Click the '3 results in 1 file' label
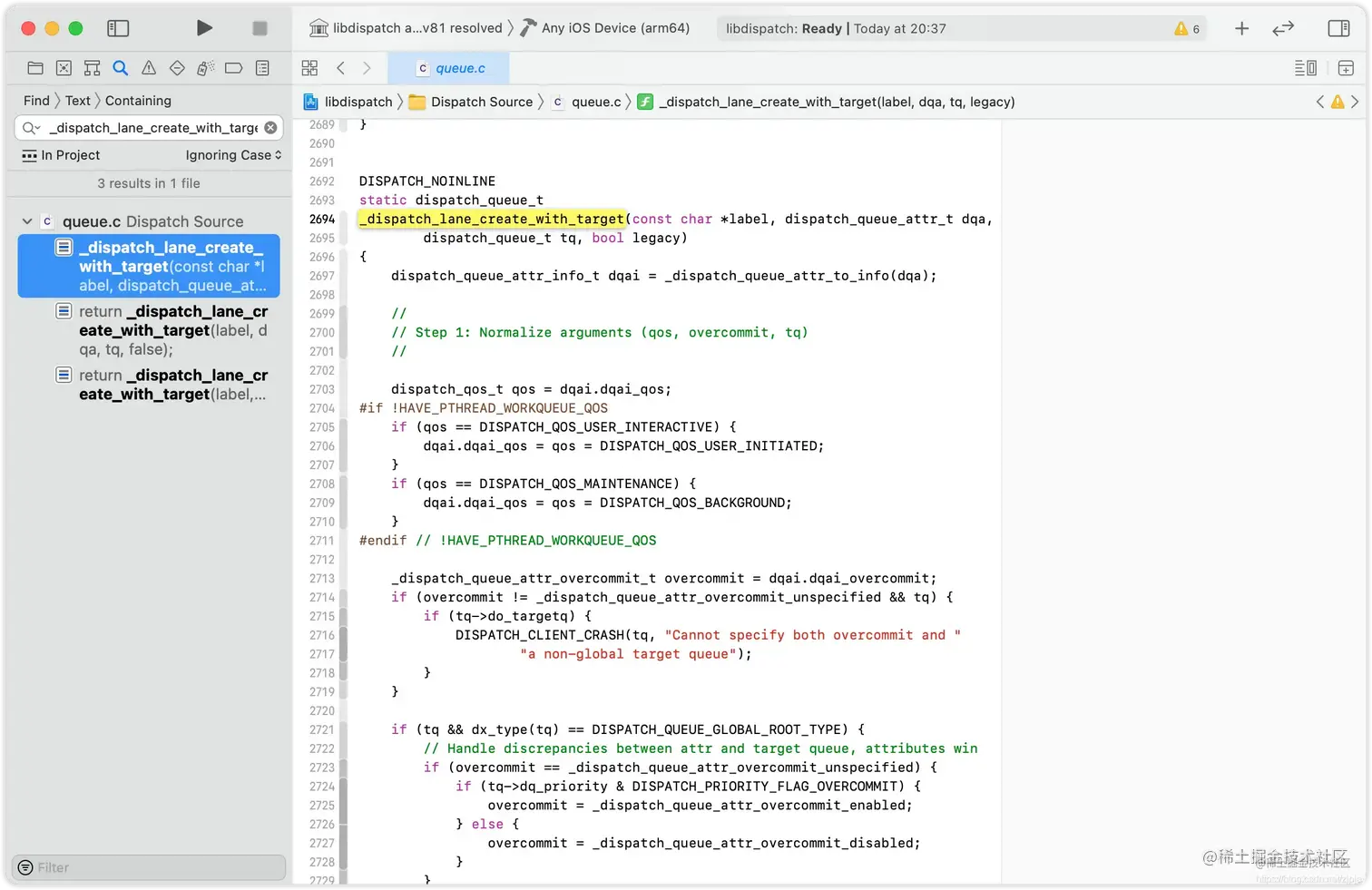This screenshot has height=890, width=1372. [x=149, y=183]
